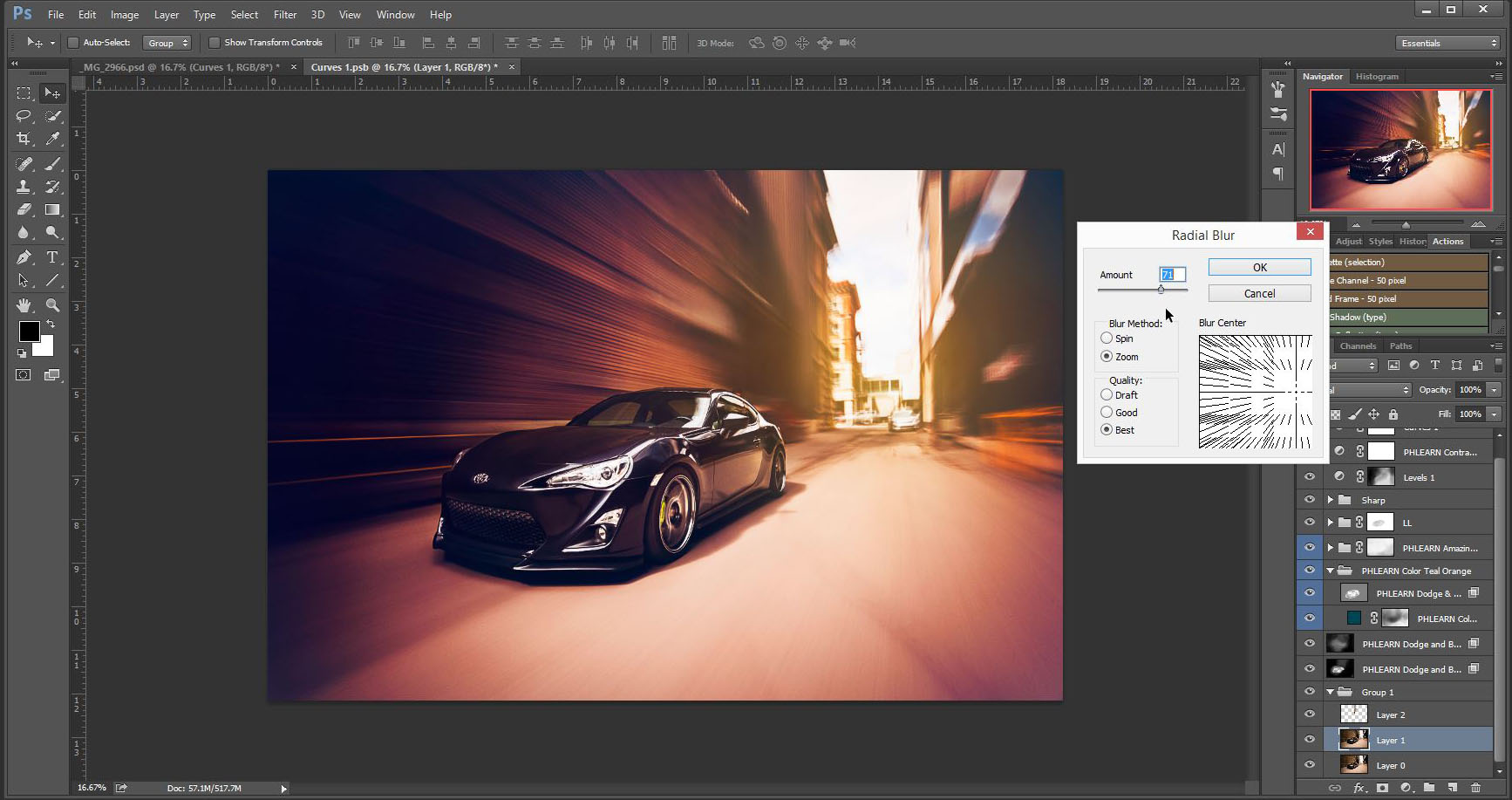Collapse the Group 1 folder
Screen dimensions: 1512x800
click(x=1331, y=692)
